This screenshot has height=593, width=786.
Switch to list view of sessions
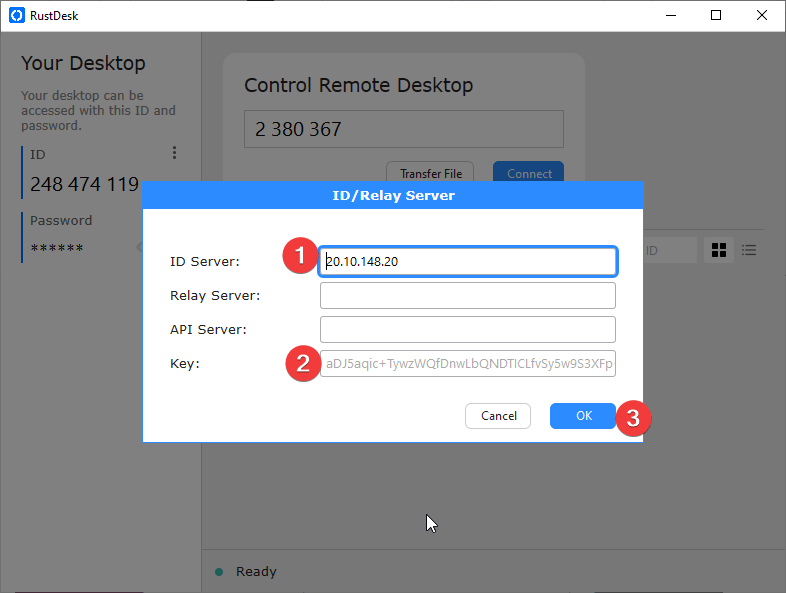[x=748, y=250]
